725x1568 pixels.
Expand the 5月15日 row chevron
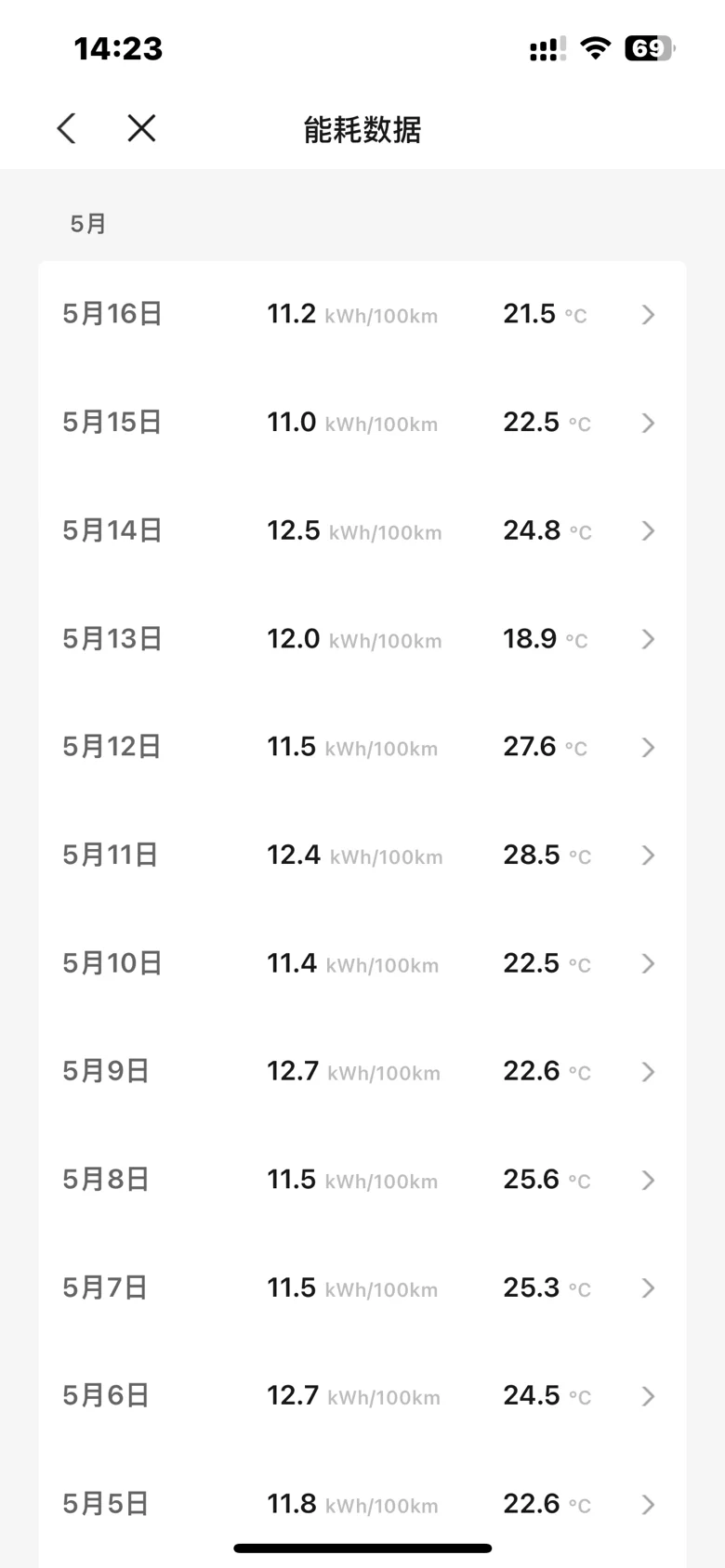pyautogui.click(x=649, y=424)
